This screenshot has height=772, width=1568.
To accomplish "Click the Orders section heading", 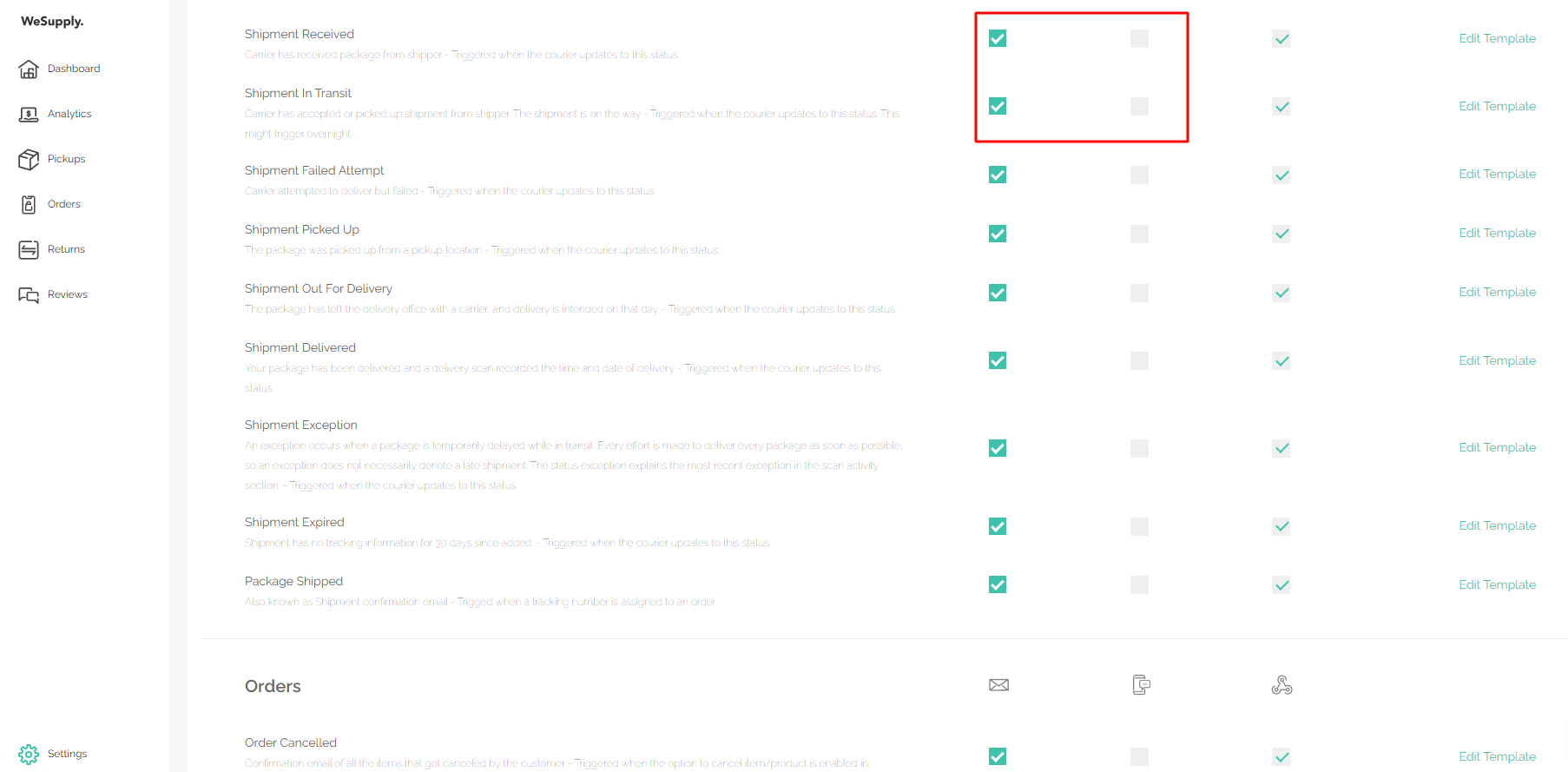I will click(x=273, y=686).
